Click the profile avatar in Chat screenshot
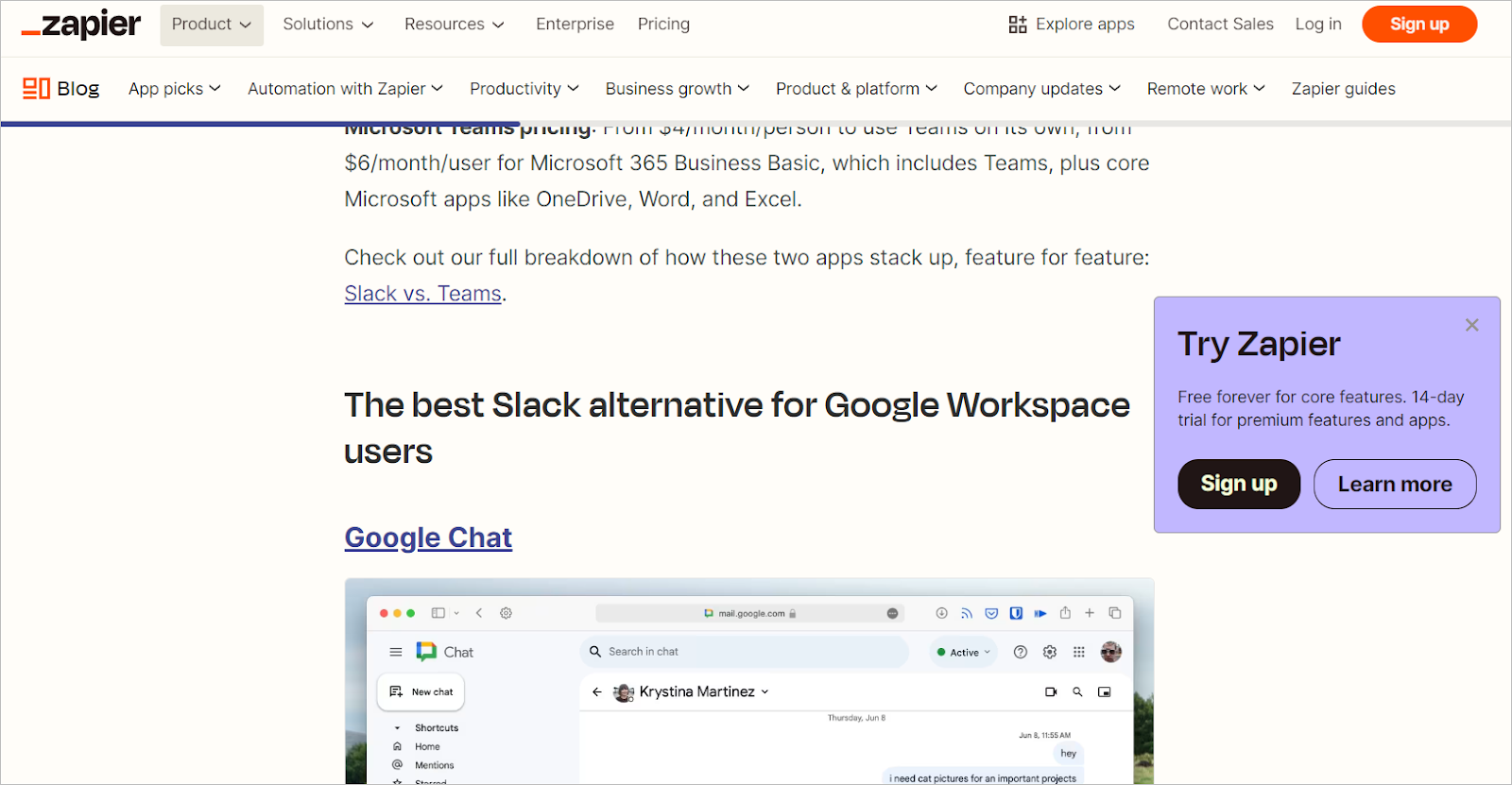The height and width of the screenshot is (785, 1512). 1111,652
